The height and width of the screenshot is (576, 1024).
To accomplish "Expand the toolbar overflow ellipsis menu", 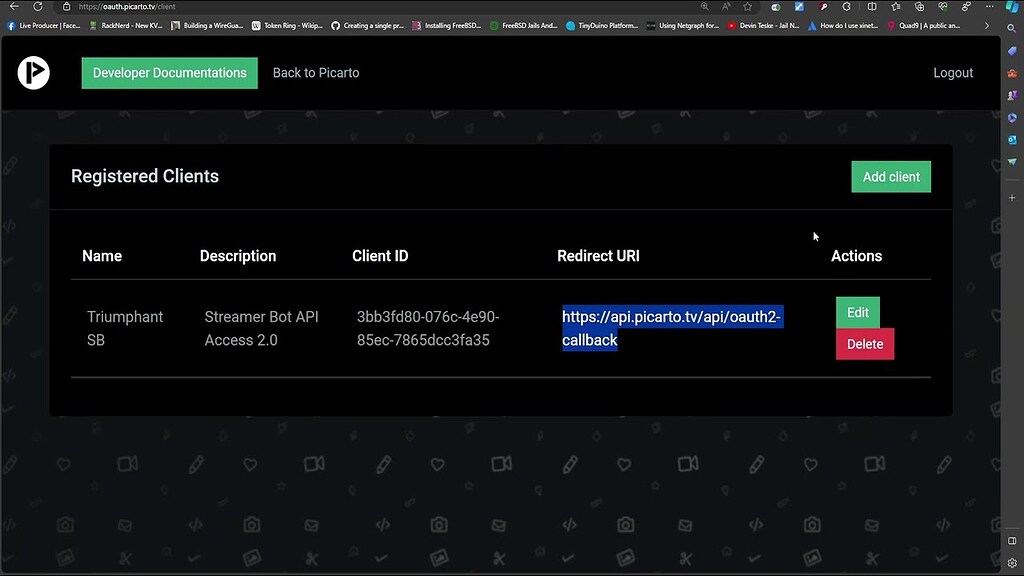I will pyautogui.click(x=988, y=6).
